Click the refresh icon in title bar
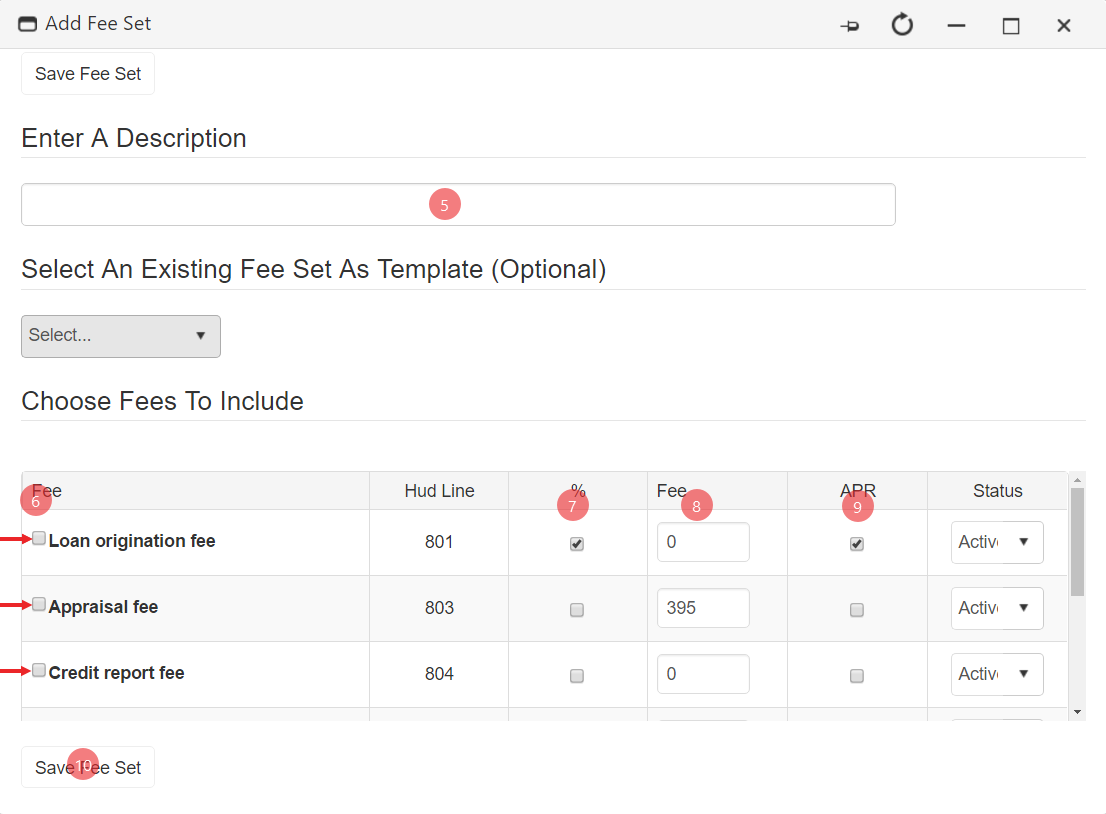 pyautogui.click(x=902, y=25)
